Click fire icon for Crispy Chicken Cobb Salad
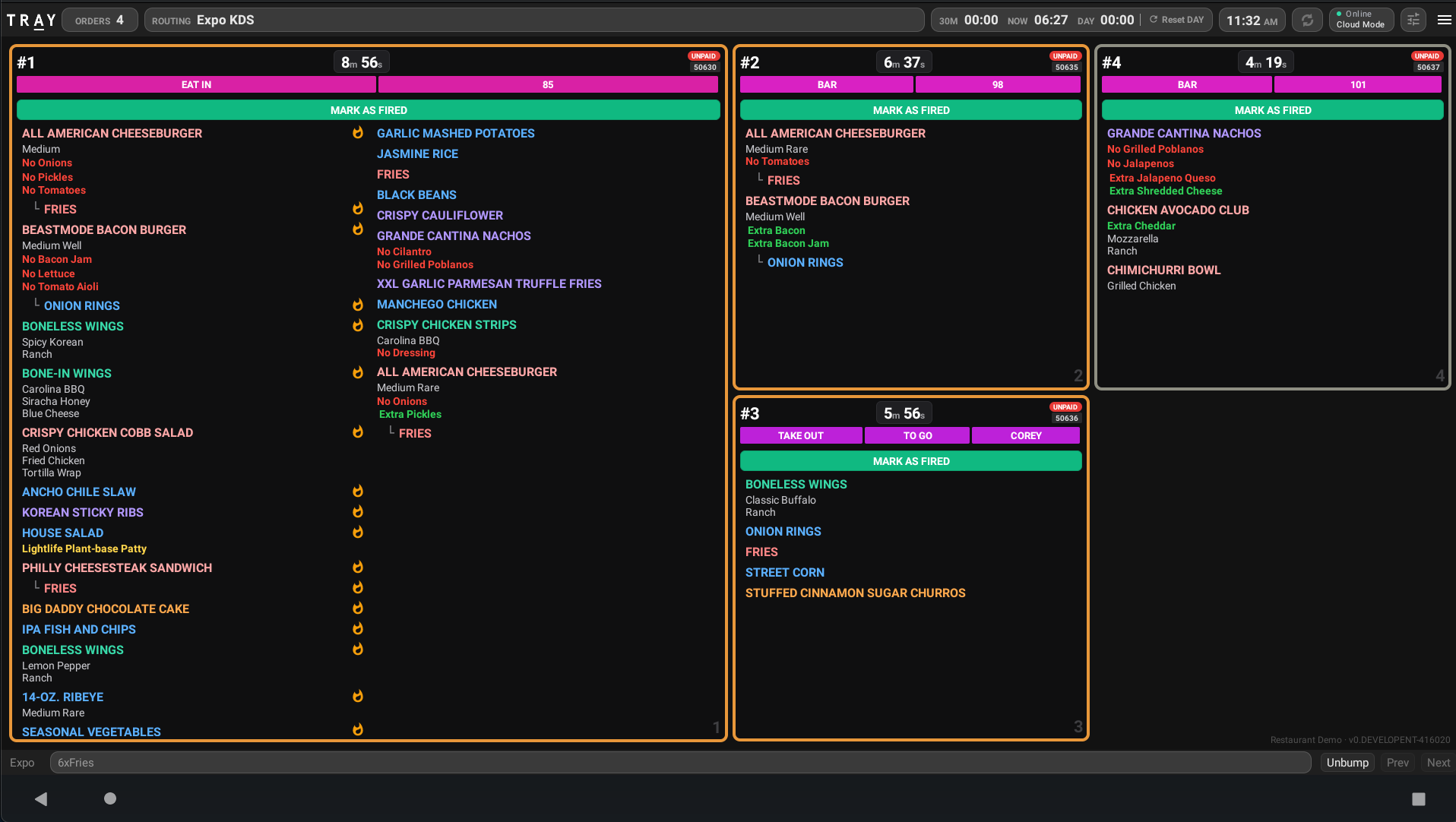Image resolution: width=1456 pixels, height=822 pixels. (357, 432)
